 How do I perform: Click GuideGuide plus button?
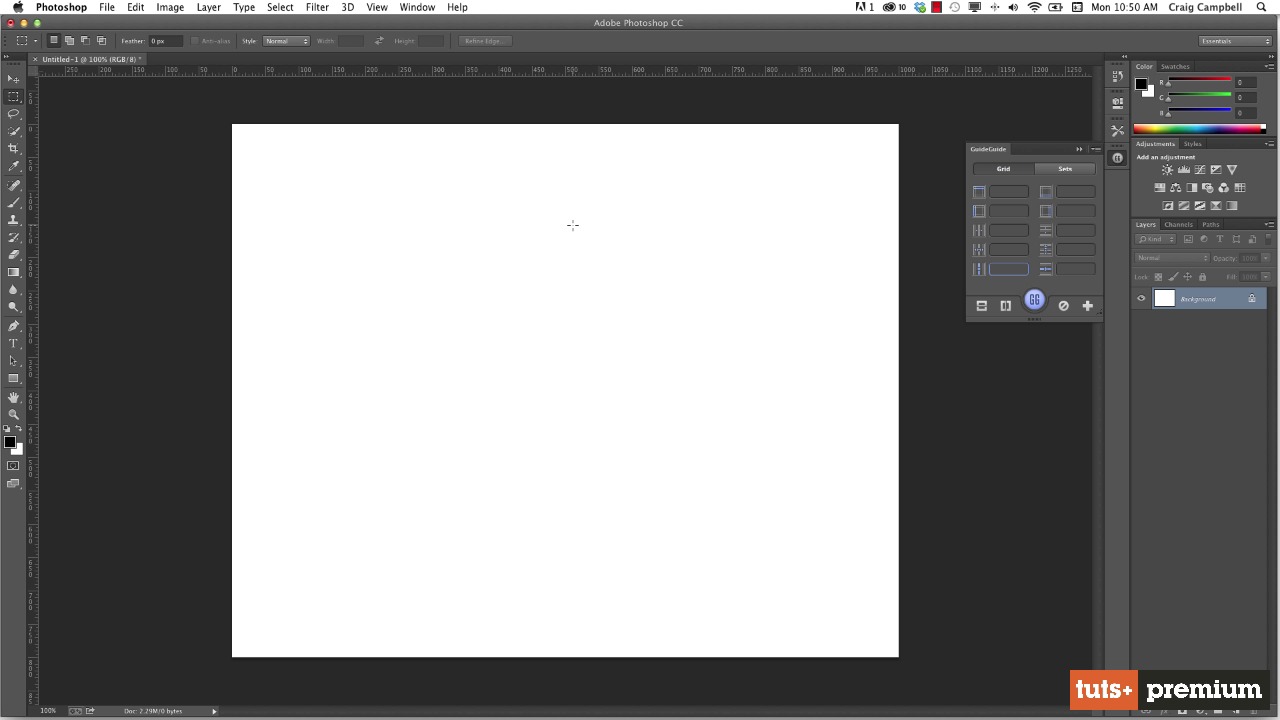pos(1088,306)
